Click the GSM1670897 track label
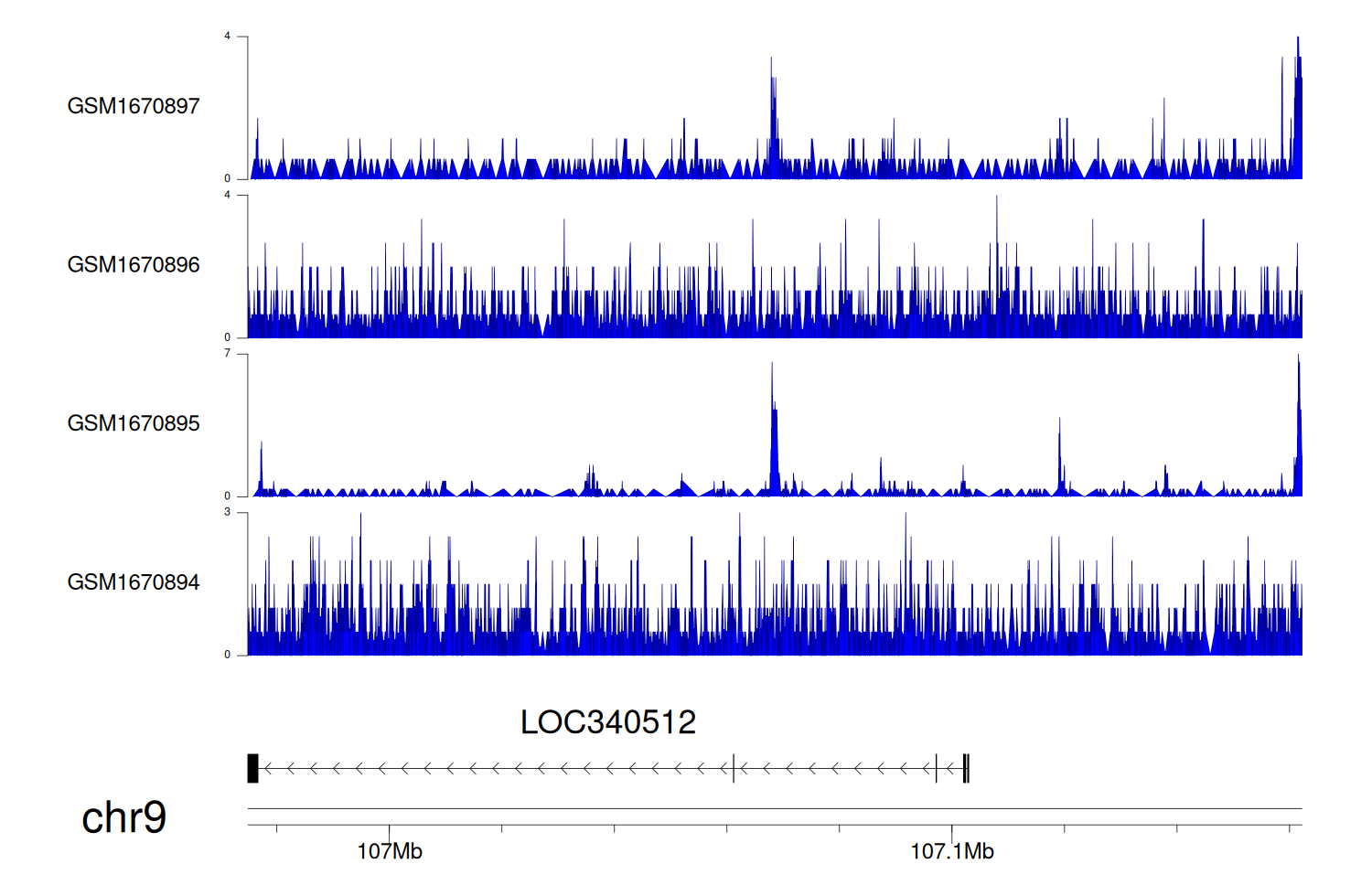 click(x=134, y=106)
